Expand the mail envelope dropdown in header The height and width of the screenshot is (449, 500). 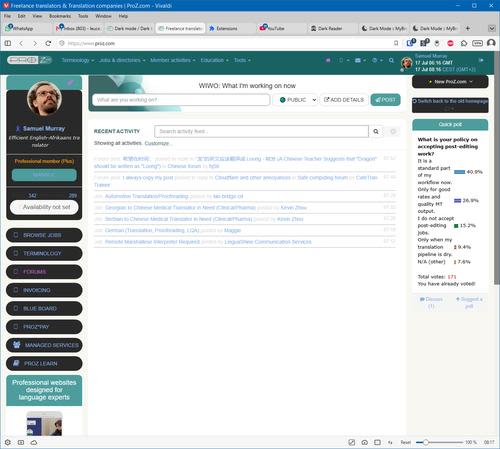[x=360, y=60]
